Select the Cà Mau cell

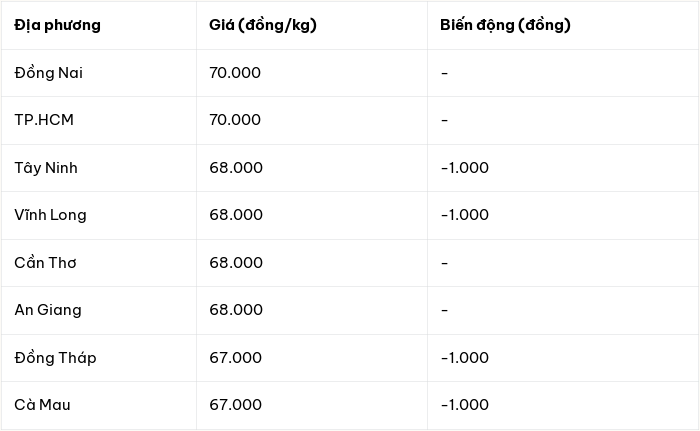click(x=42, y=405)
